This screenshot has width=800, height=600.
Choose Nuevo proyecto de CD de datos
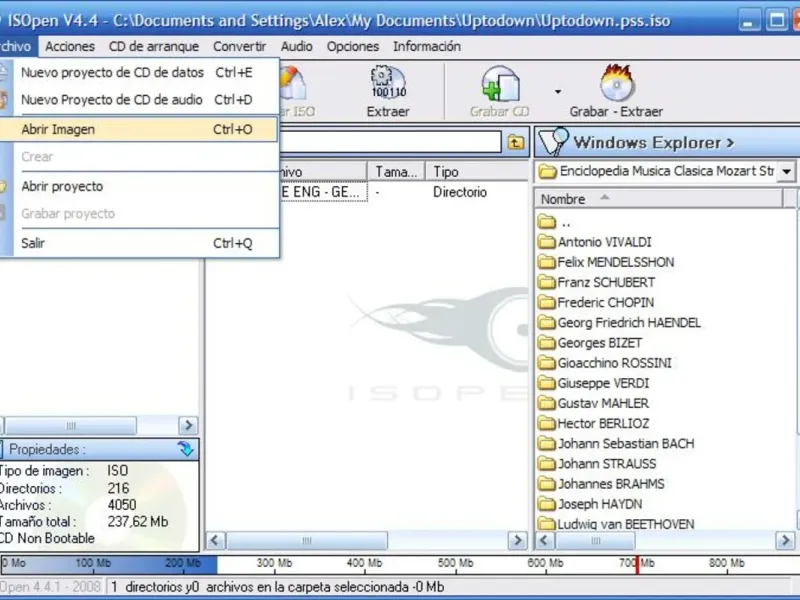pos(139,72)
